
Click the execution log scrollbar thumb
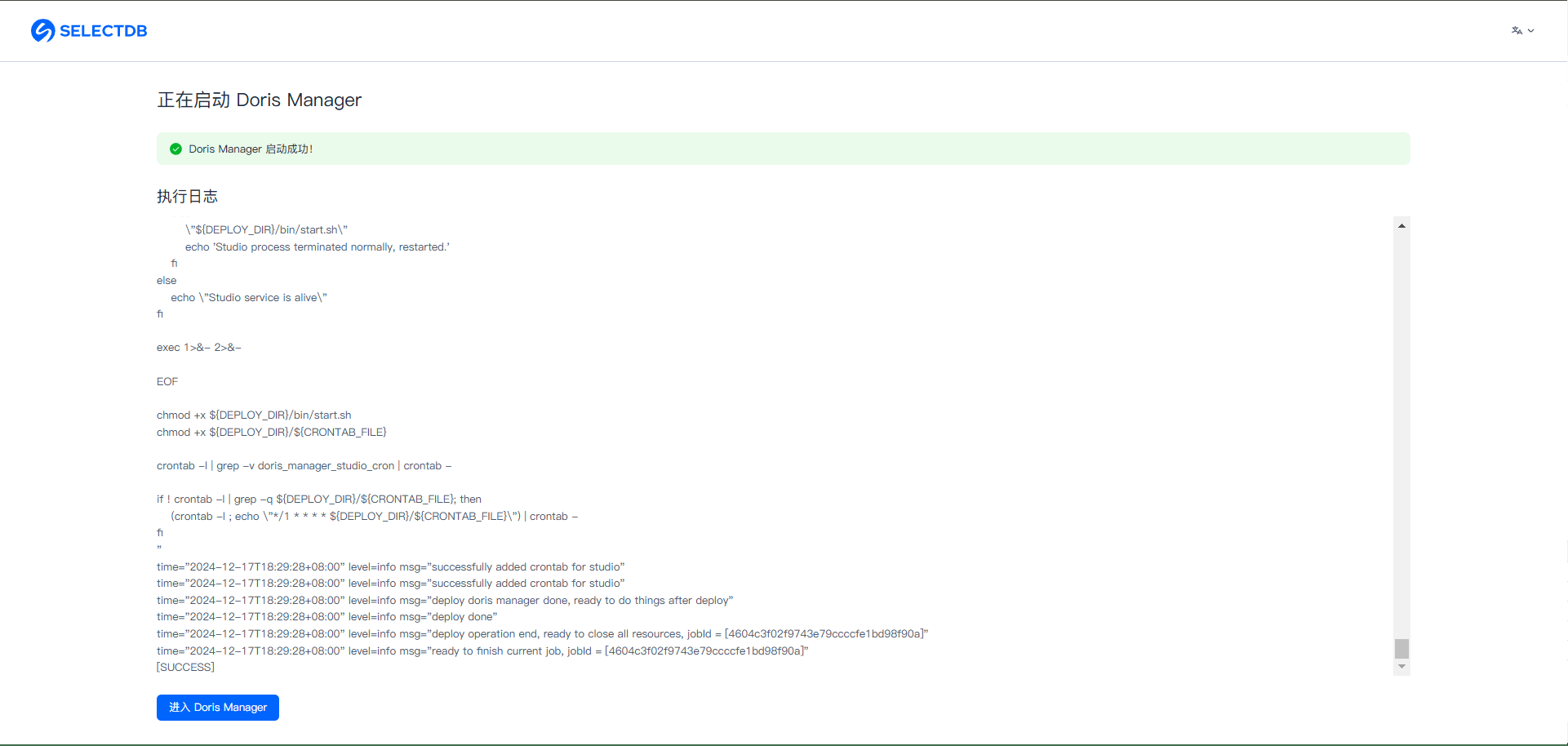click(x=1401, y=649)
